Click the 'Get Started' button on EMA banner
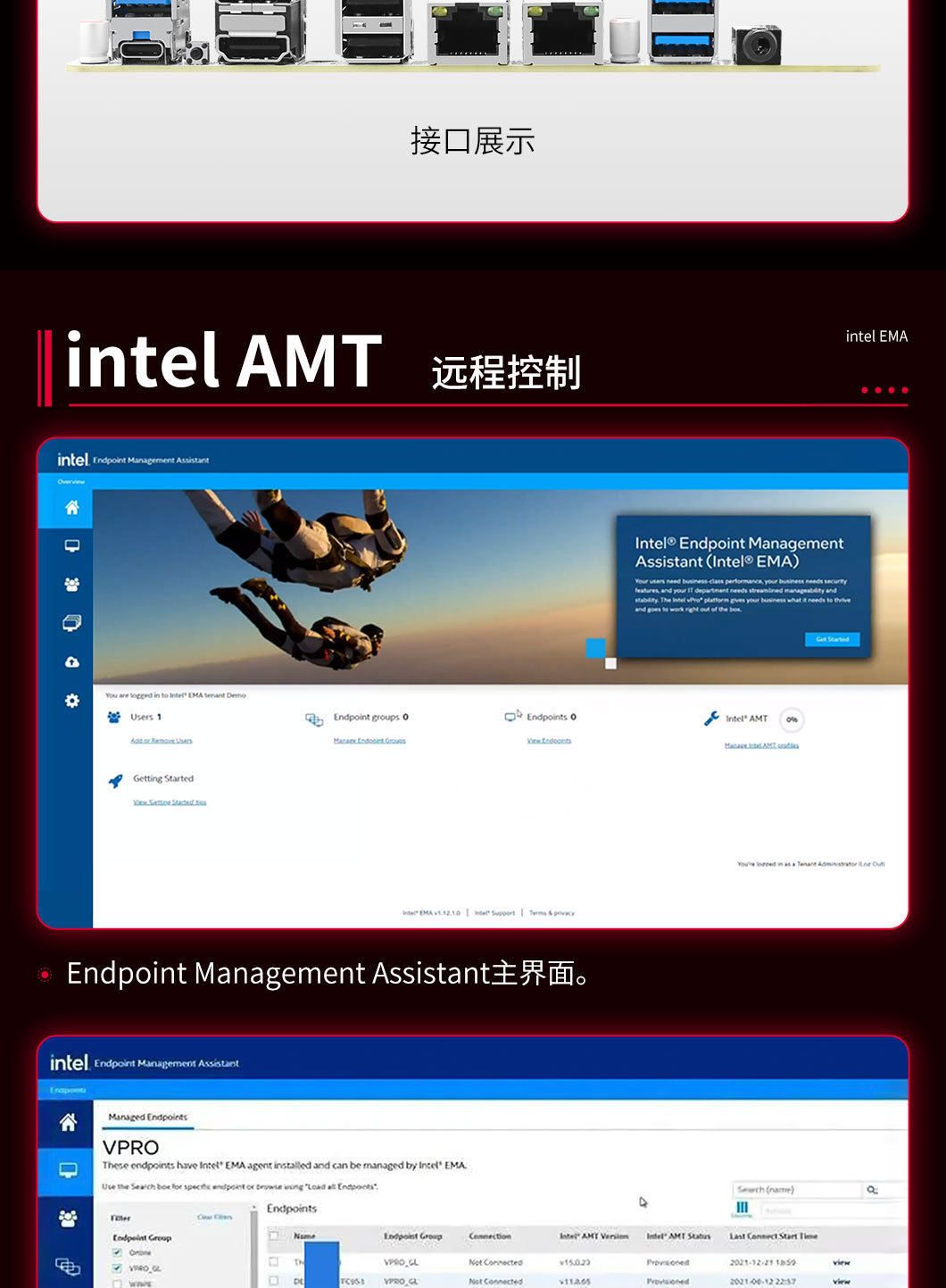Screen dimensions: 946x1288 point(833,639)
